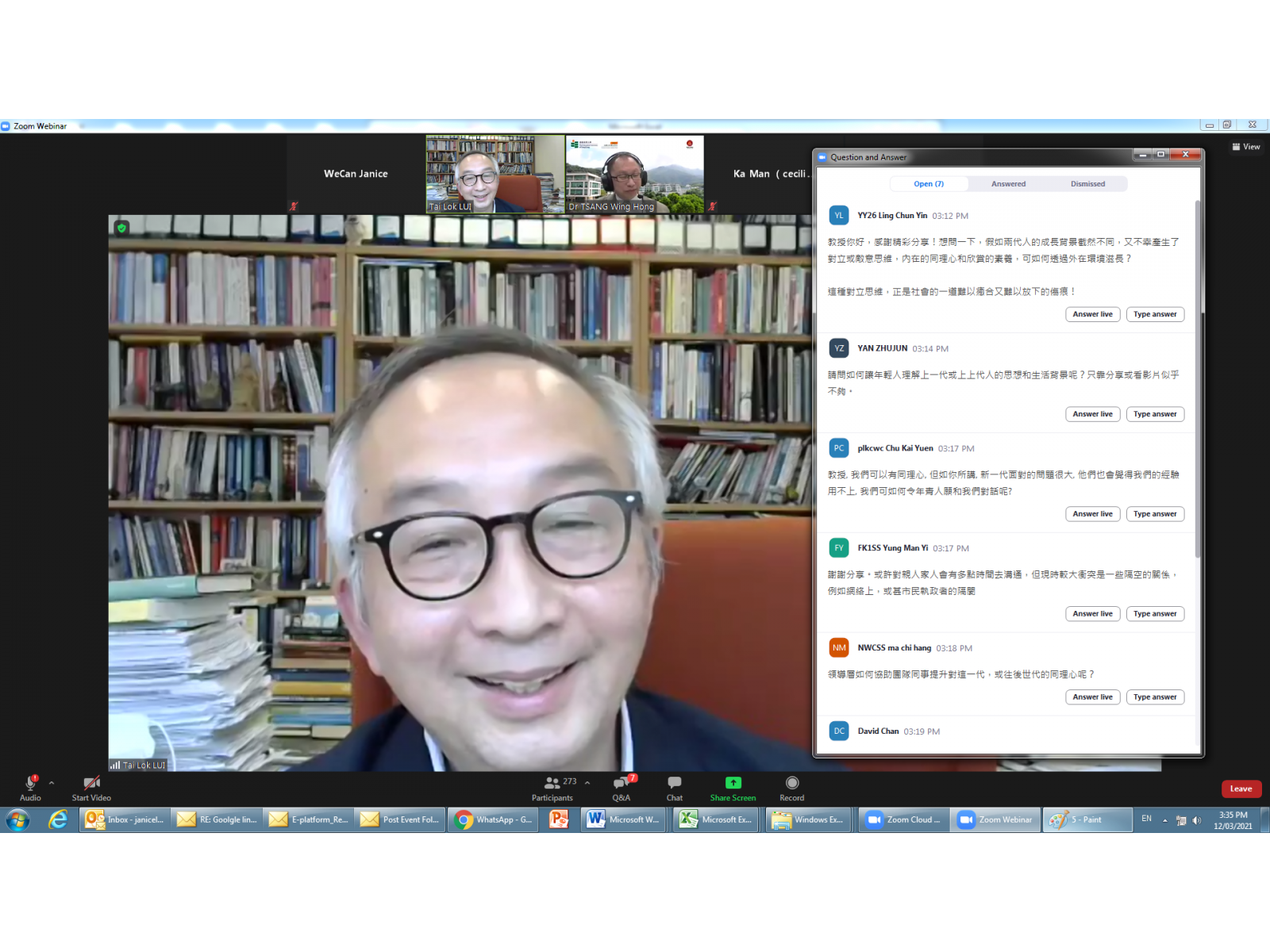The width and height of the screenshot is (1270, 952).
Task: Select Dr TSANG Wing Hong video thumbnail
Action: coord(634,174)
